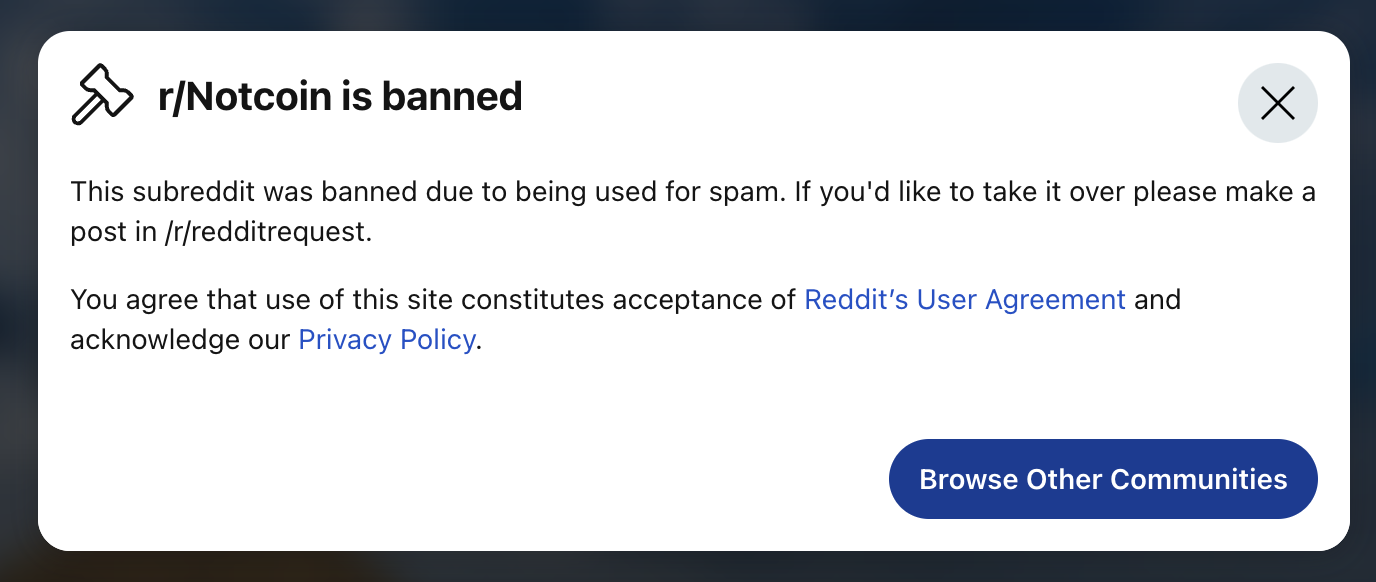Click the word 'Agreement' in blue link

(x=1056, y=299)
